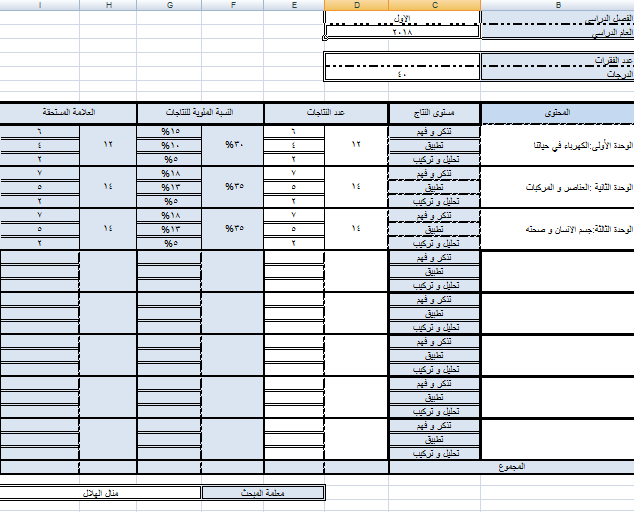Click the الوحدة الأولى الكهرباء في حياتنا cell

(557, 146)
